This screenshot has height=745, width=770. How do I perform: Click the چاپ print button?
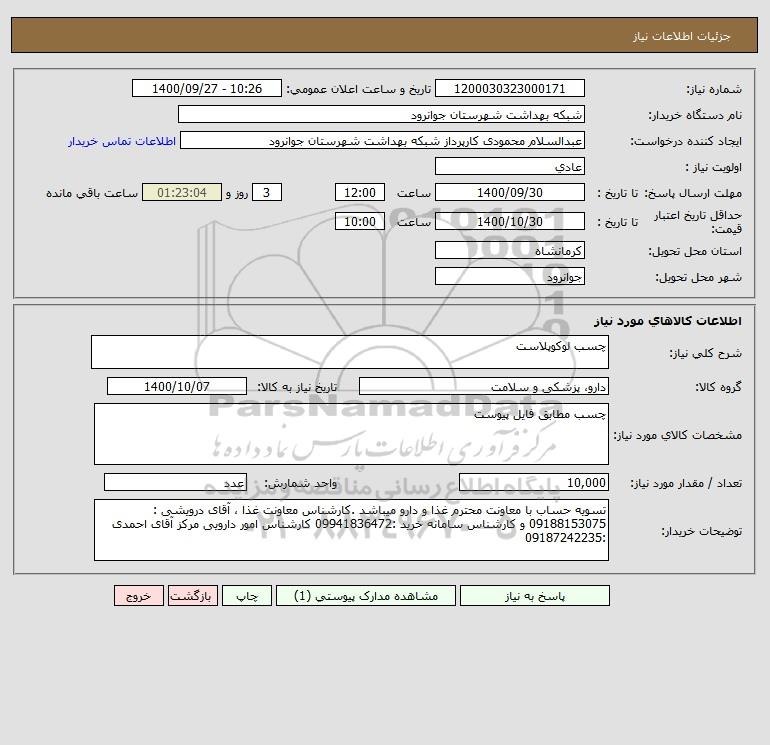point(247,596)
